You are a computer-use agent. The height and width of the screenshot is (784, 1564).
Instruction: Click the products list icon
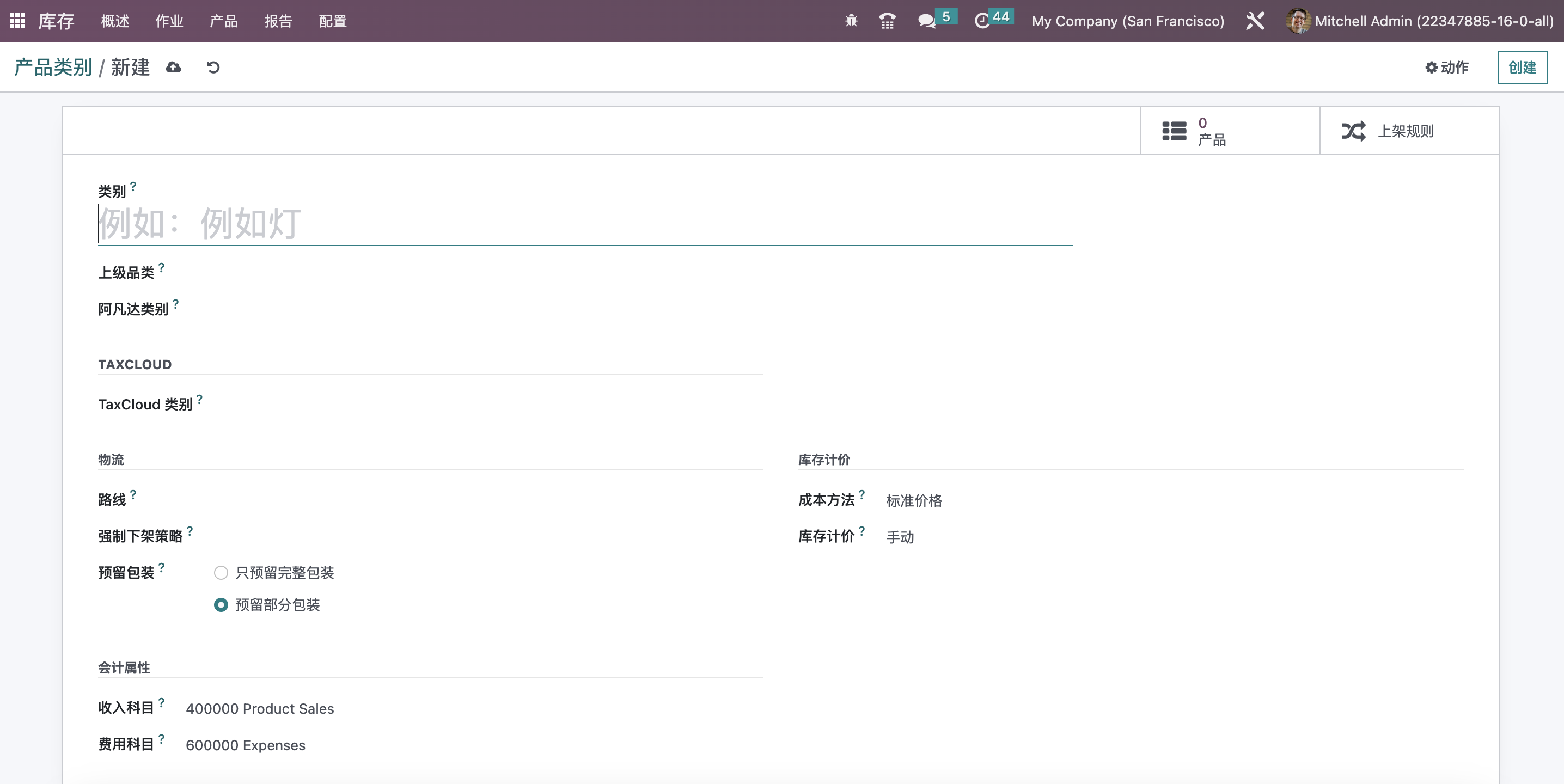pos(1174,131)
